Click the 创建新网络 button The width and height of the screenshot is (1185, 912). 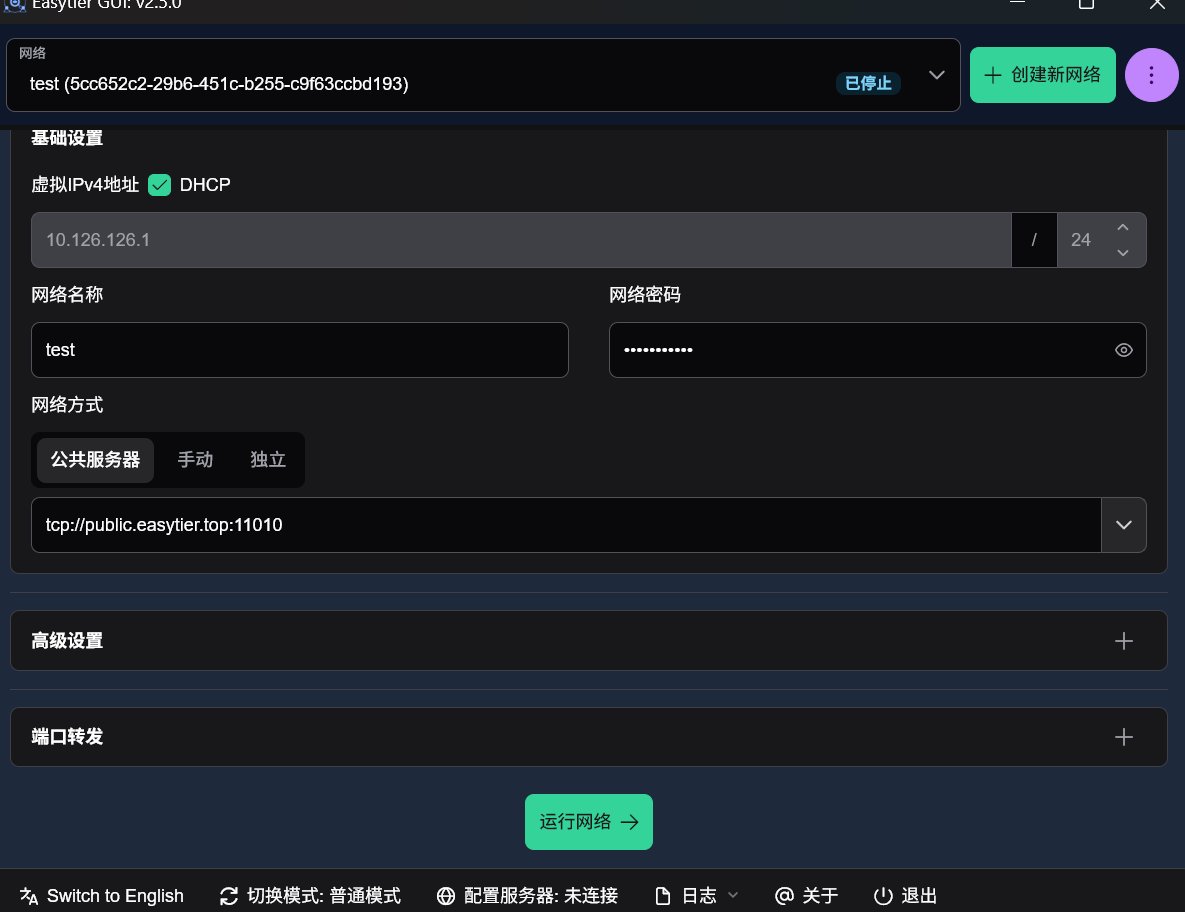1042,74
